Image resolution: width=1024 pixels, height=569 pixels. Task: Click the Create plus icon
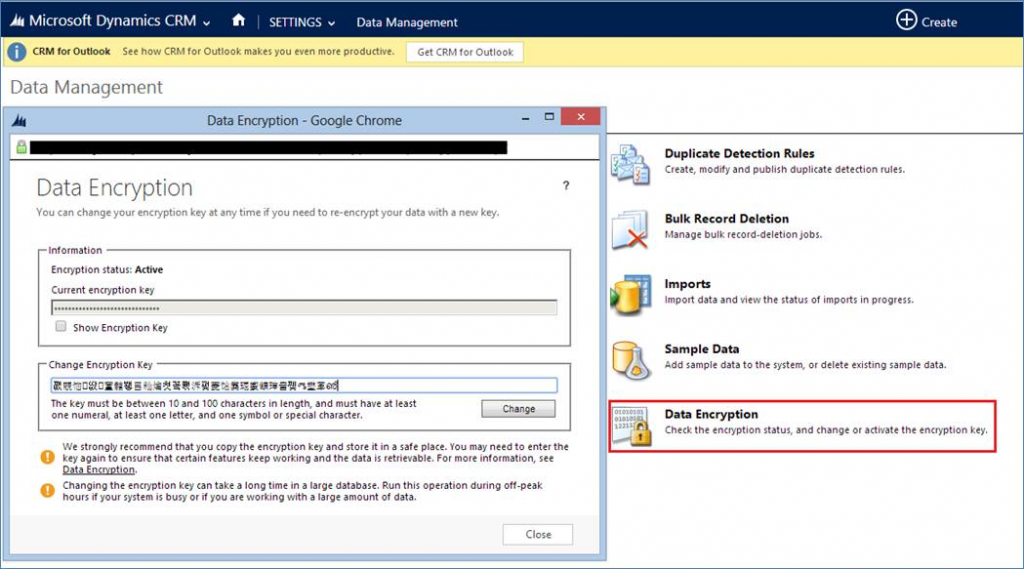click(x=906, y=20)
